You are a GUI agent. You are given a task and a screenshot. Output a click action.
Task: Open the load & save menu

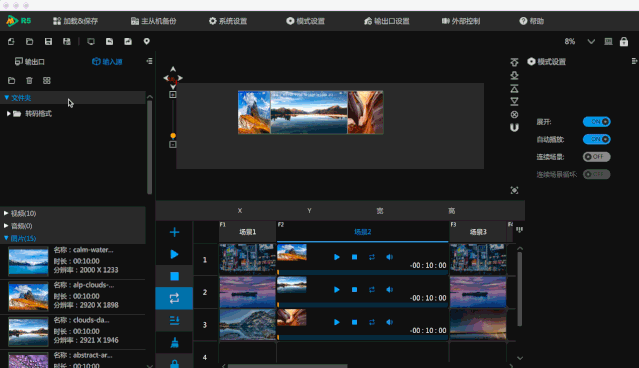75,21
